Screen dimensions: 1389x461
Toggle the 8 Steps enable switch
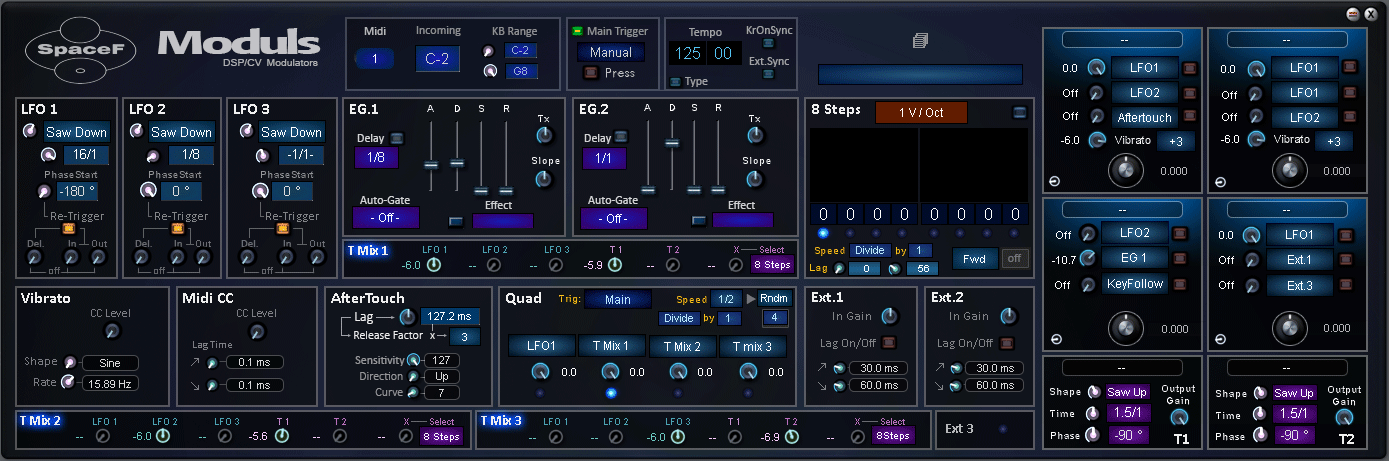pyautogui.click(x=1019, y=112)
